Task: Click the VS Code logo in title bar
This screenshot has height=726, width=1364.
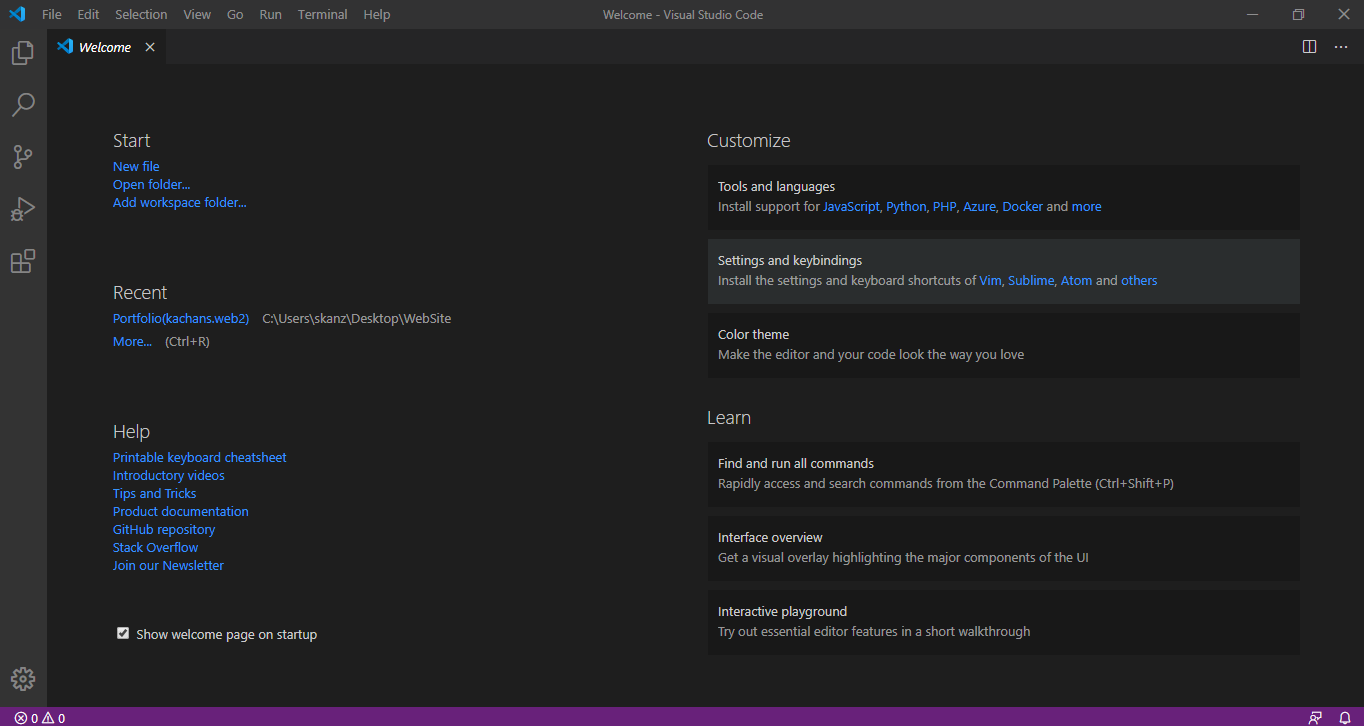Action: pos(17,14)
